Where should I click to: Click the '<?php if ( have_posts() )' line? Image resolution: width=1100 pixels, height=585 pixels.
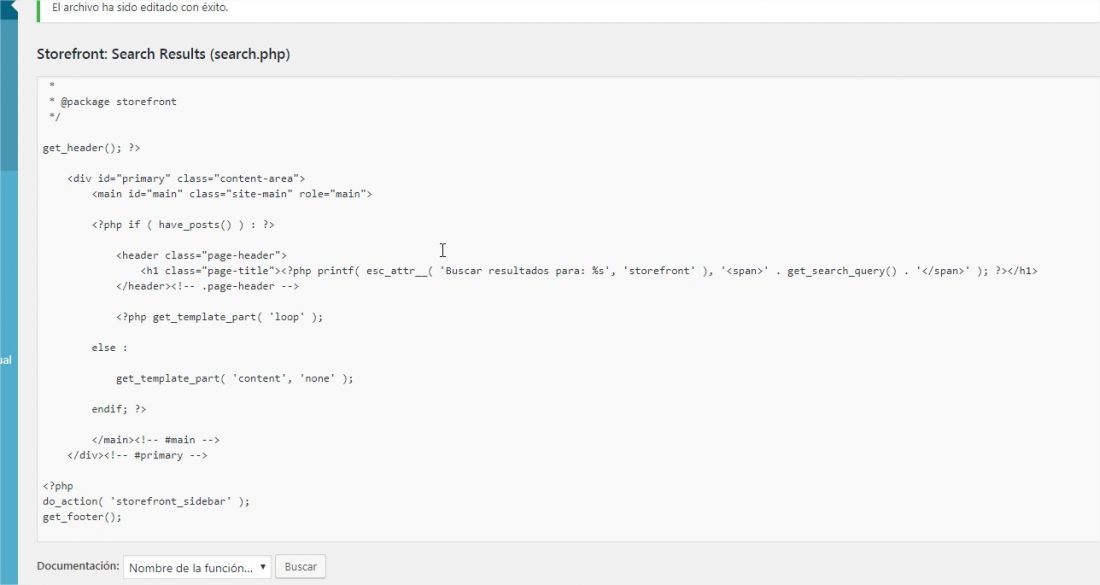(183, 225)
